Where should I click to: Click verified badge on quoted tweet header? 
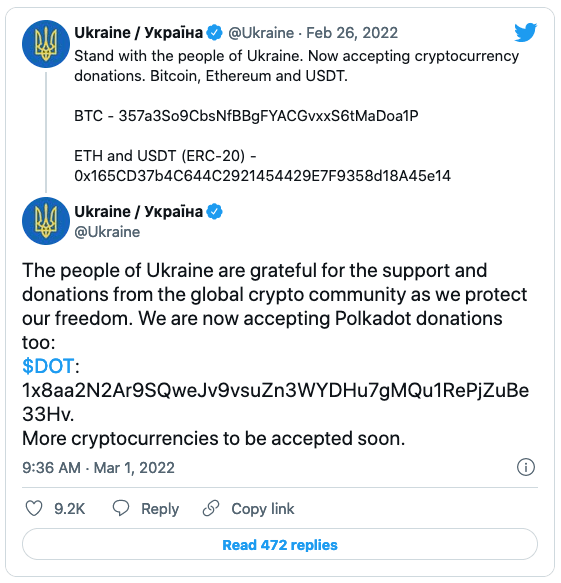(x=215, y=33)
